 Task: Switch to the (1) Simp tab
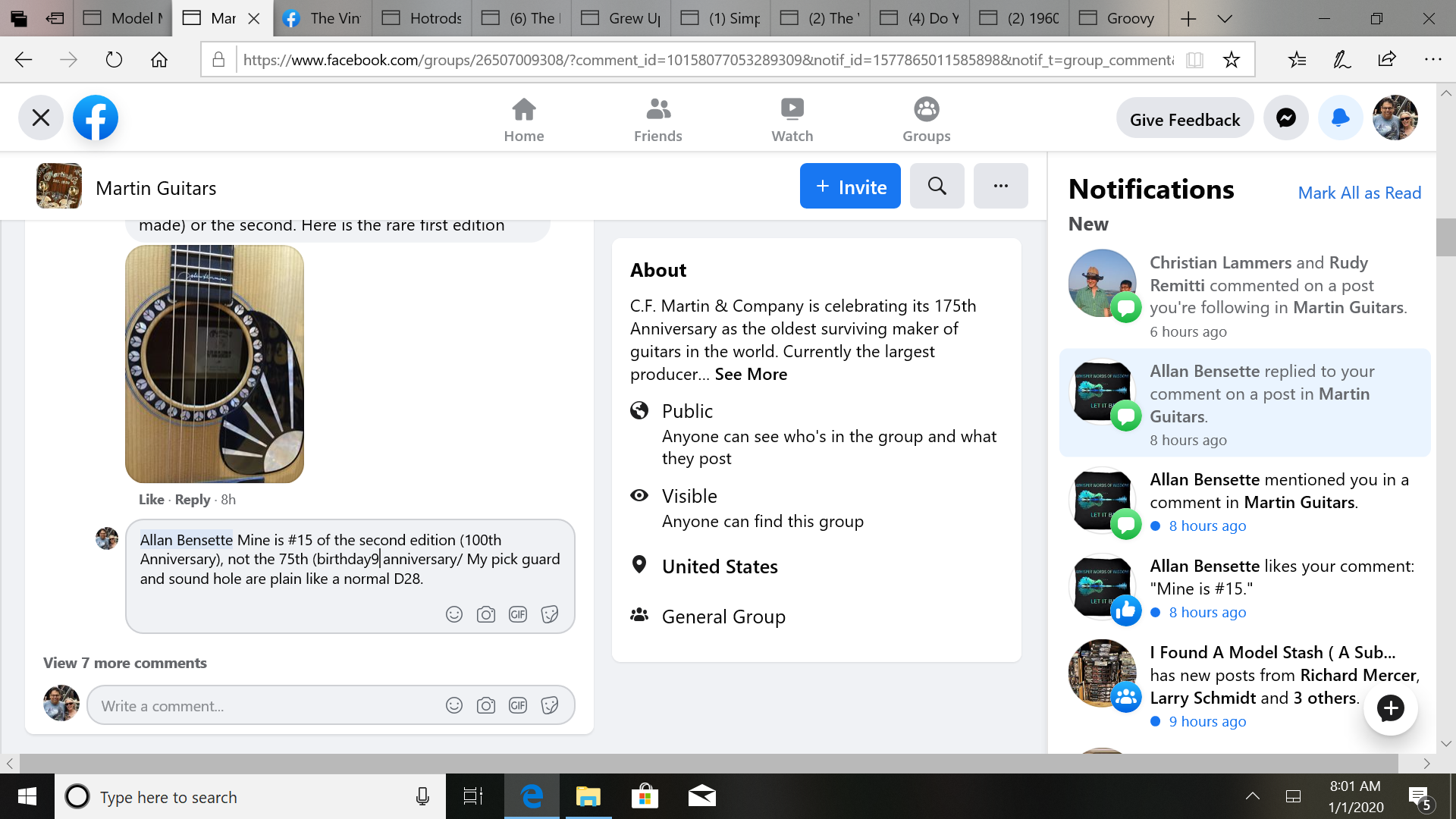coord(720,18)
